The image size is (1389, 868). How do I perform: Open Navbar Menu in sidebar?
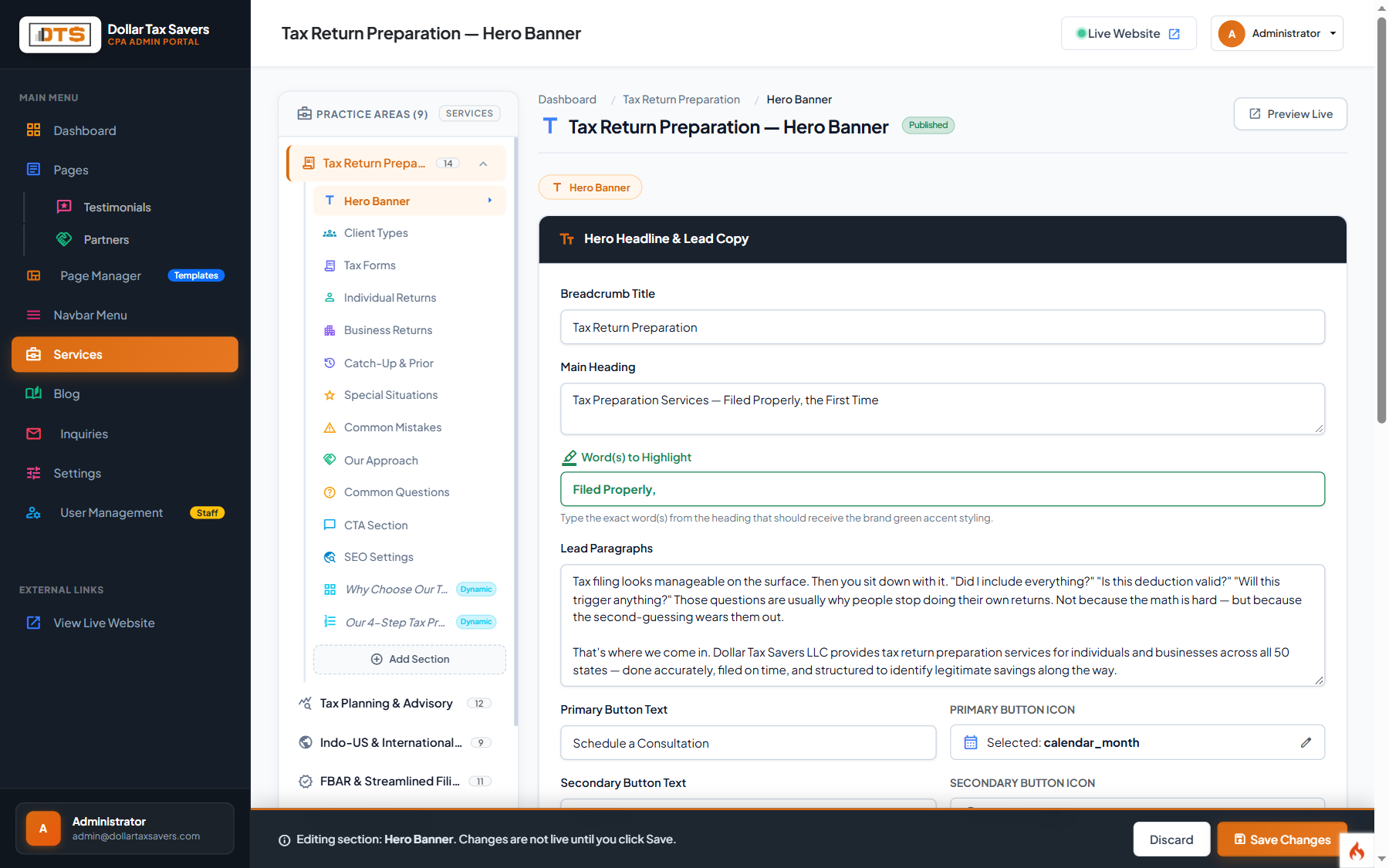point(124,315)
